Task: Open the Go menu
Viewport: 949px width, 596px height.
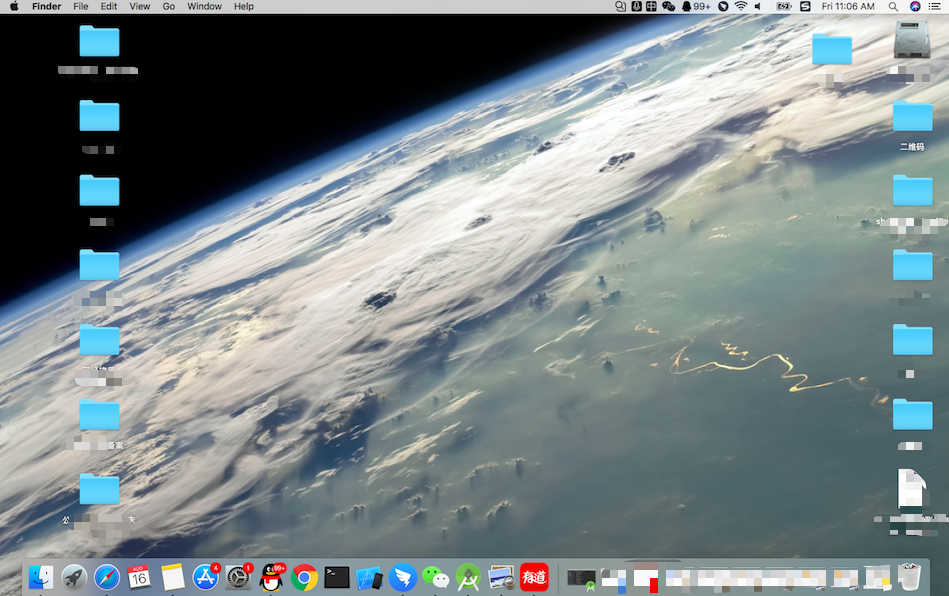Action: pos(169,6)
